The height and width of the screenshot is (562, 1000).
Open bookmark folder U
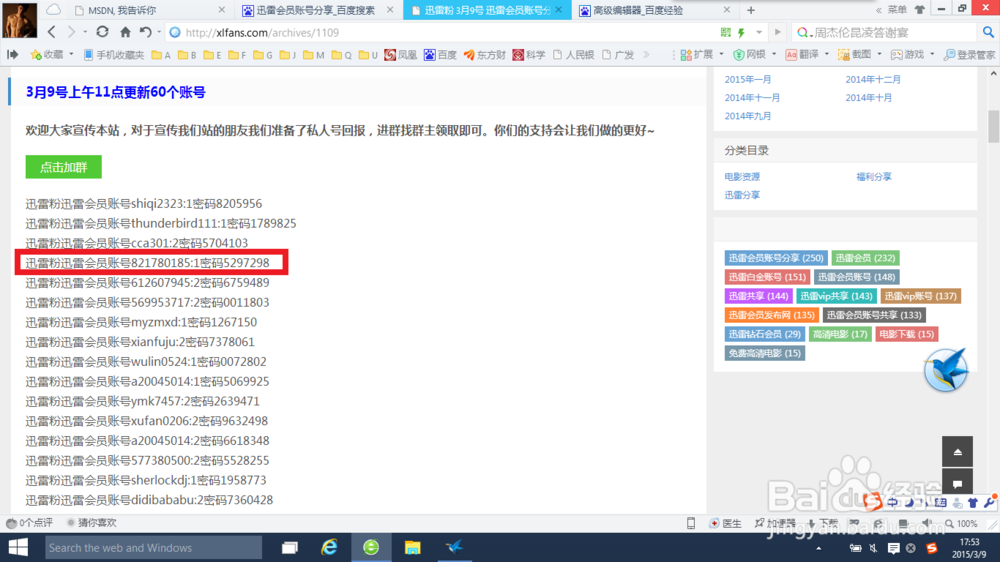368,55
